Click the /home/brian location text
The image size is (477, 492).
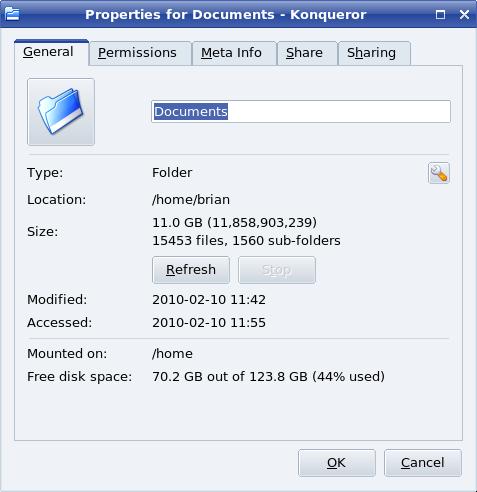pyautogui.click(x=191, y=200)
